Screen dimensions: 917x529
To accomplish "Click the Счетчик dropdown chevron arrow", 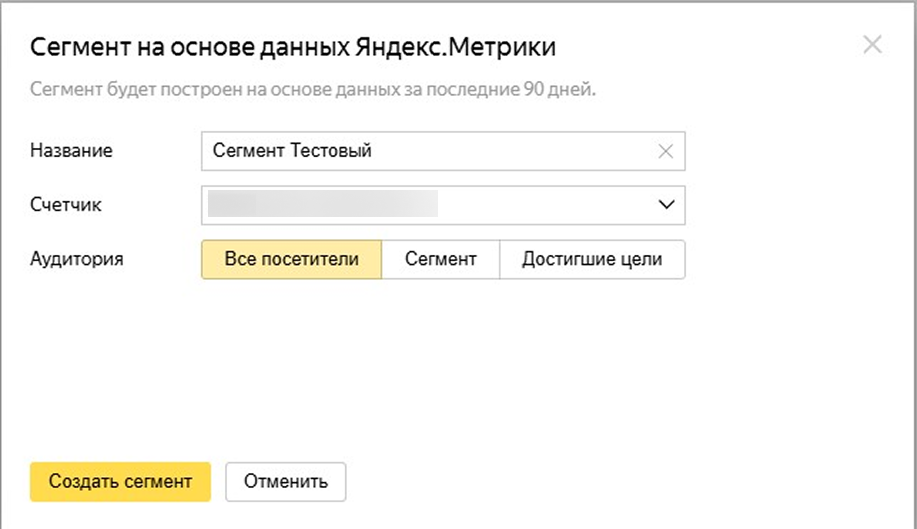I will [667, 205].
